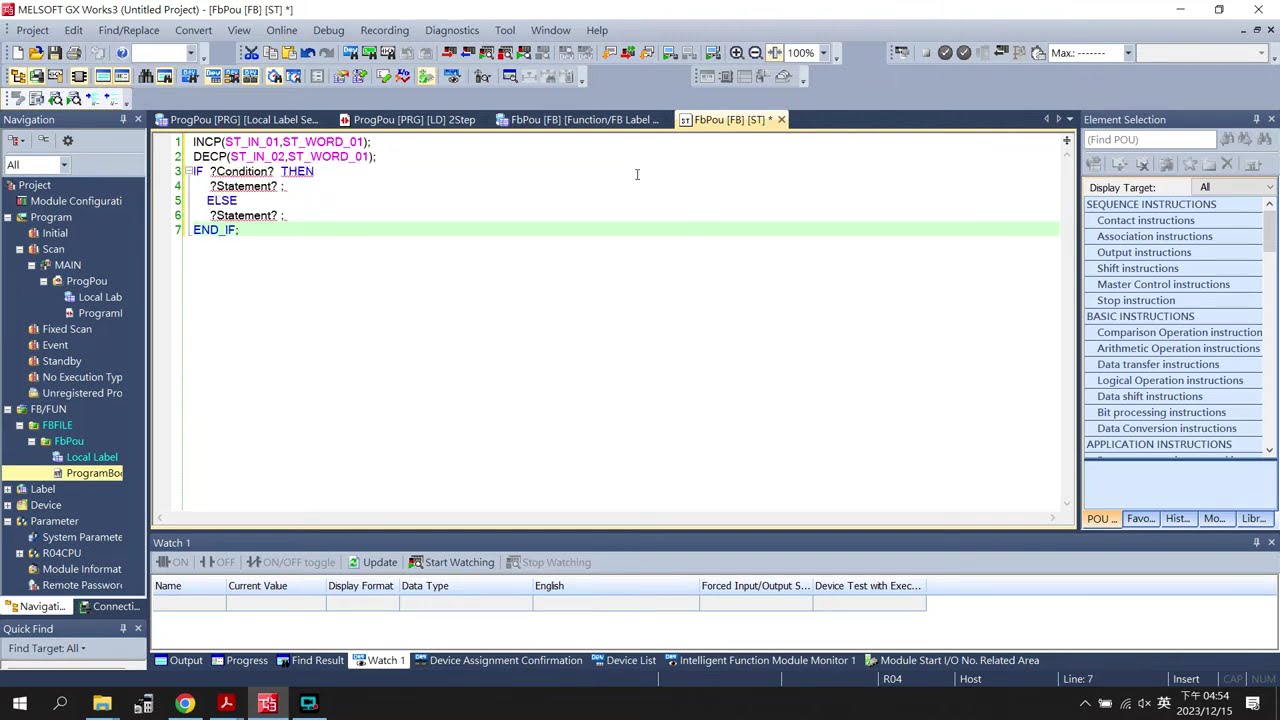
Task: Collapse the Scan tree node
Action: (20, 249)
